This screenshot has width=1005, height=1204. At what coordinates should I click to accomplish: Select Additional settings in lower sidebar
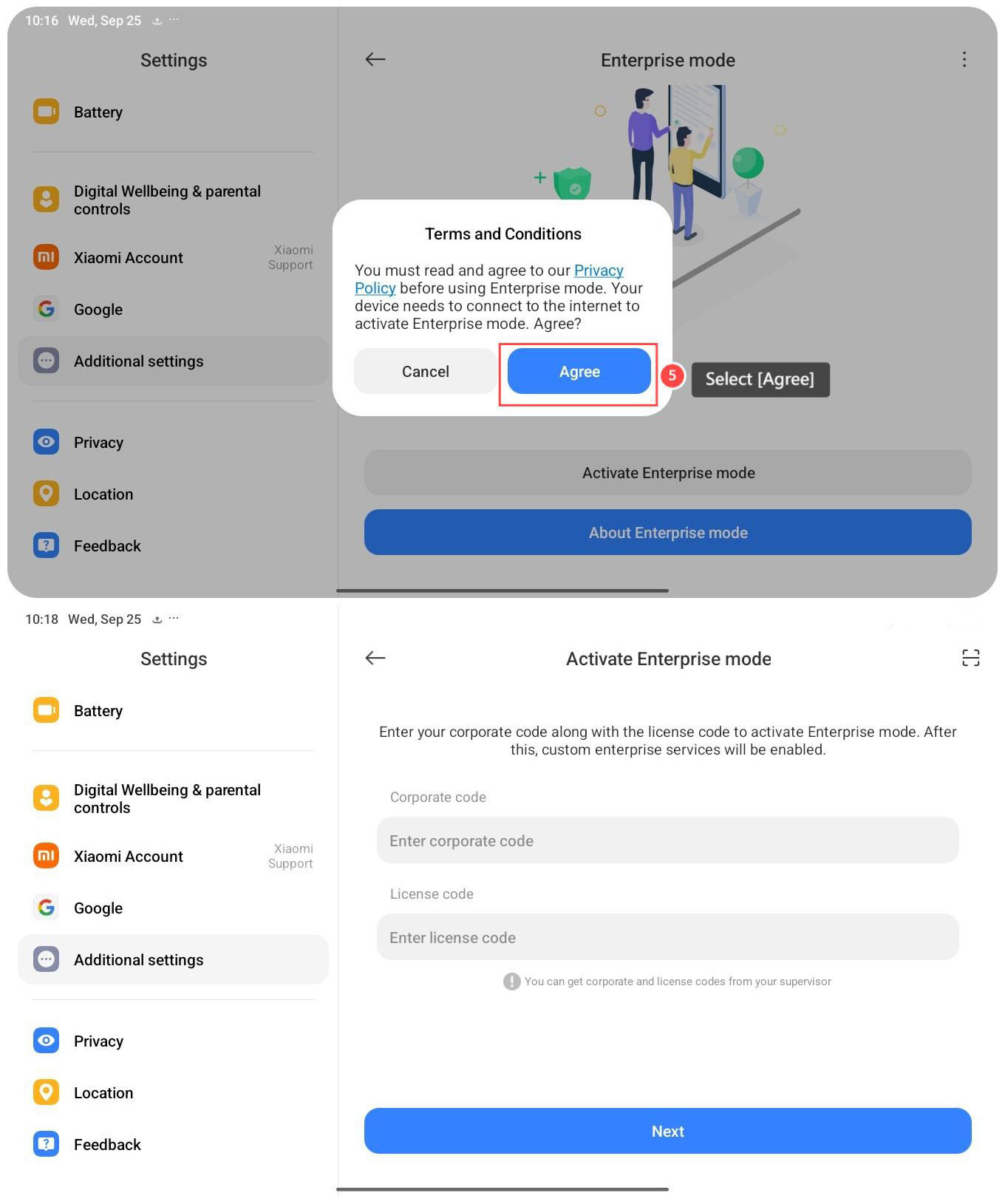pos(173,959)
